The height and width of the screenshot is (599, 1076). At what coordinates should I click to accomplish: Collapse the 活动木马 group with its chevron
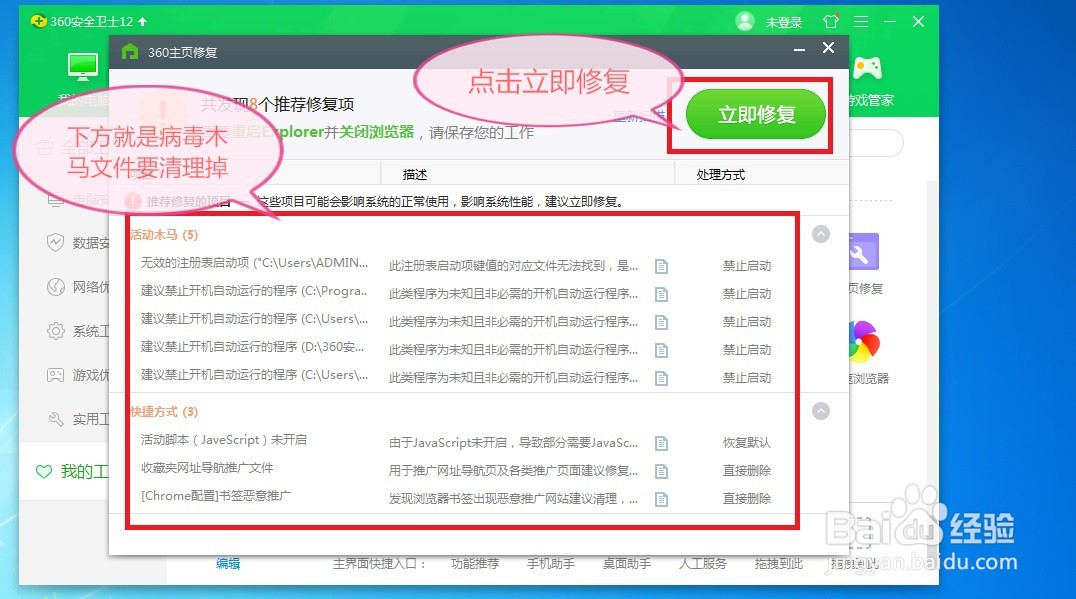tap(821, 233)
